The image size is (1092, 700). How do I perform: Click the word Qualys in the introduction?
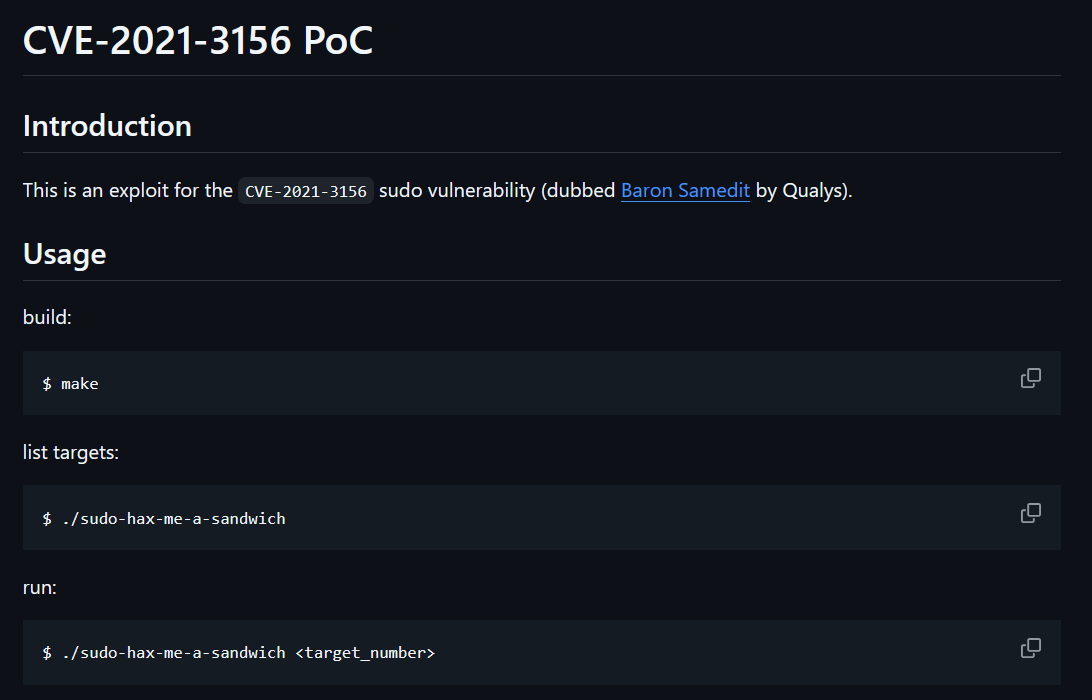[813, 191]
